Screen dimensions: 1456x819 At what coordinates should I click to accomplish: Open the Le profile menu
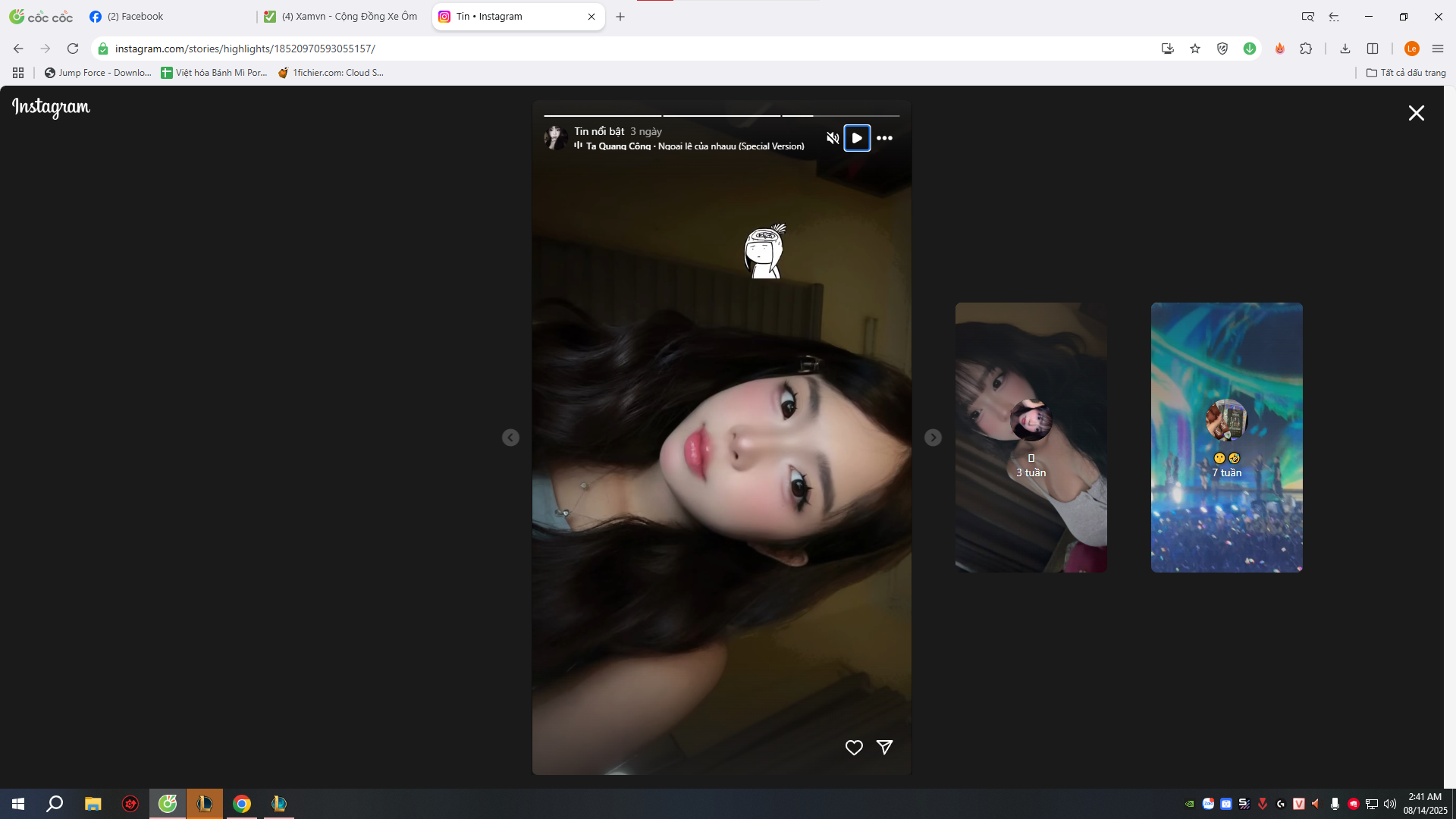click(x=1412, y=48)
